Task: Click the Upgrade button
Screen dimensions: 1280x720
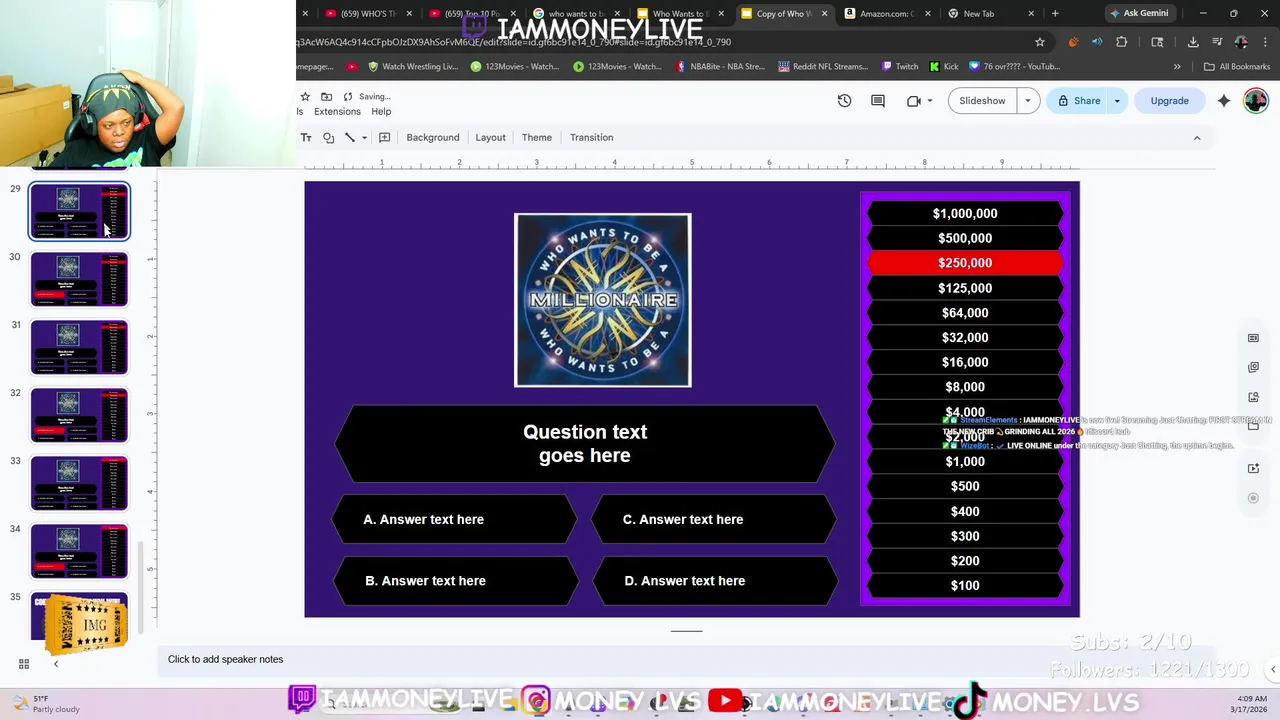Action: pyautogui.click(x=1169, y=101)
